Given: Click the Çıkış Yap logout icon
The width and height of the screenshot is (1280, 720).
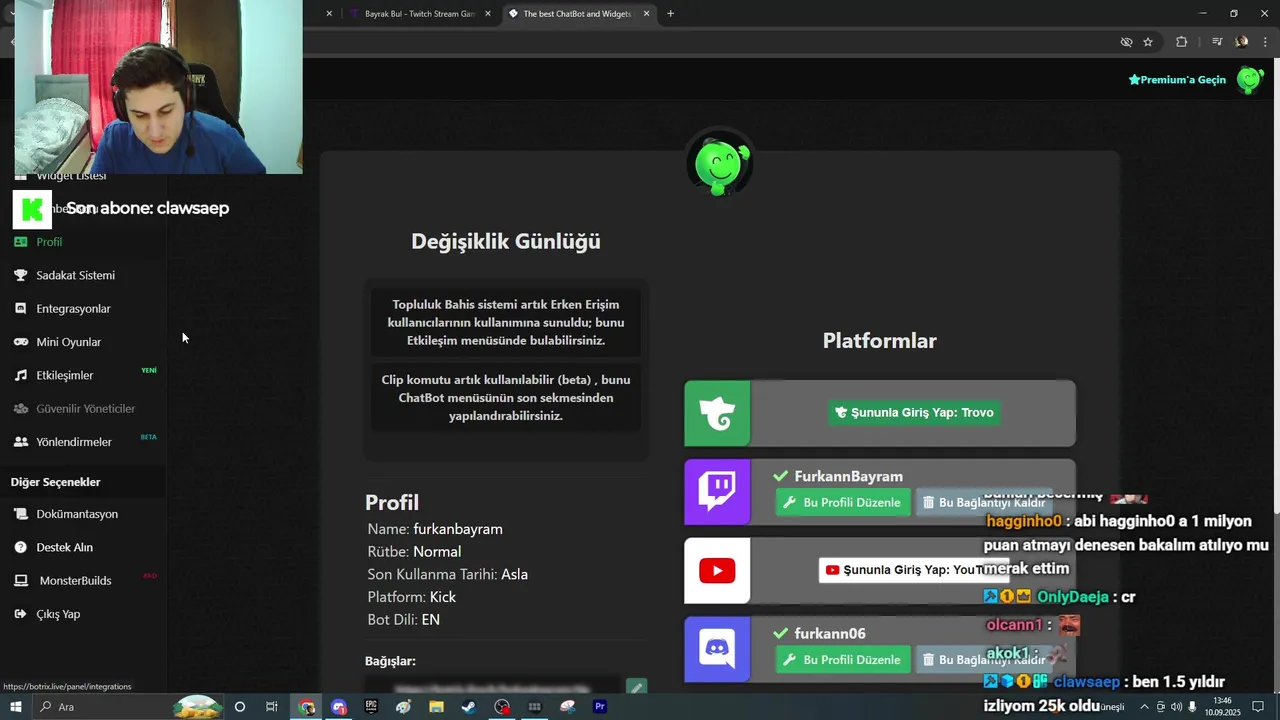Looking at the screenshot, I should (x=20, y=614).
